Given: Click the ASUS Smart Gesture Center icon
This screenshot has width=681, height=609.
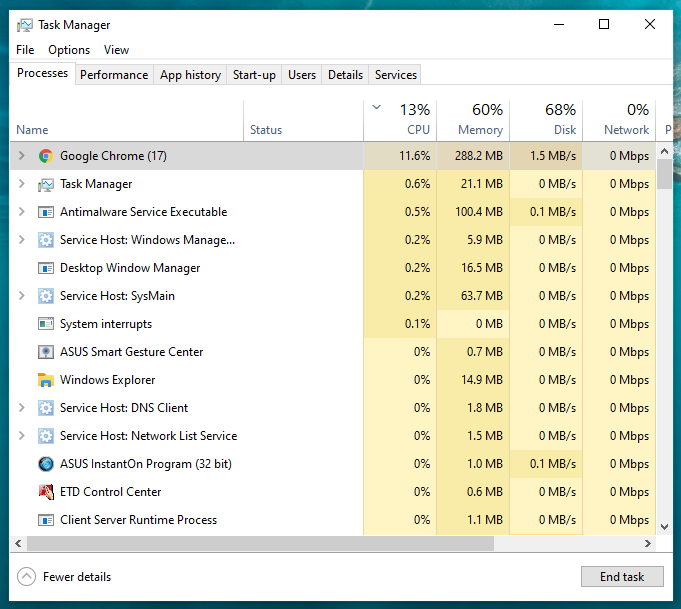Looking at the screenshot, I should point(46,352).
